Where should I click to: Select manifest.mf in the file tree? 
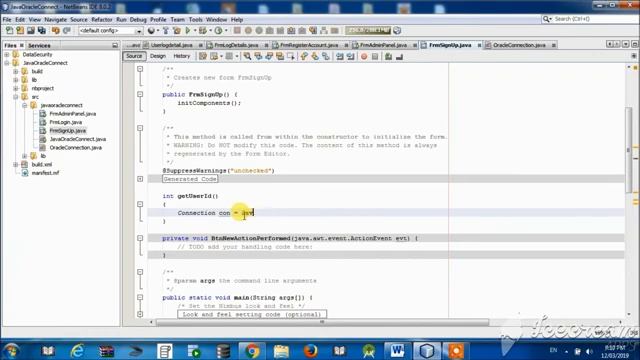click(x=45, y=173)
